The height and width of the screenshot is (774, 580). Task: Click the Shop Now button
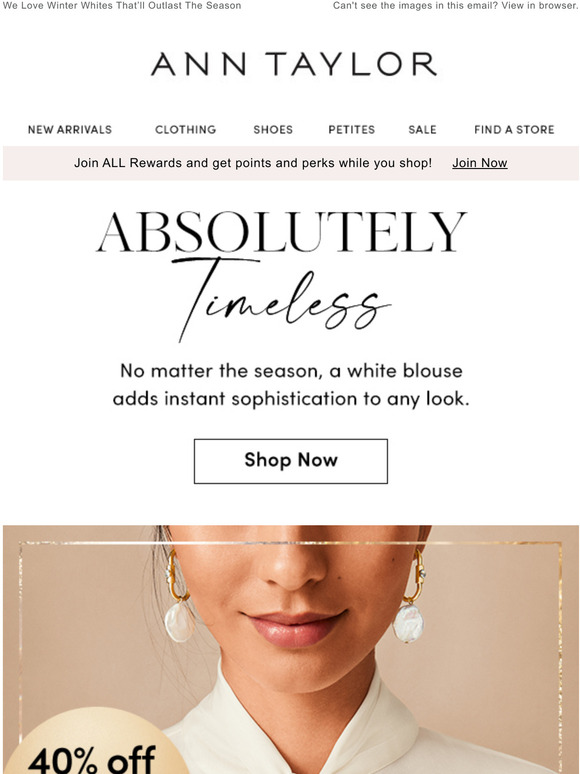(291, 461)
